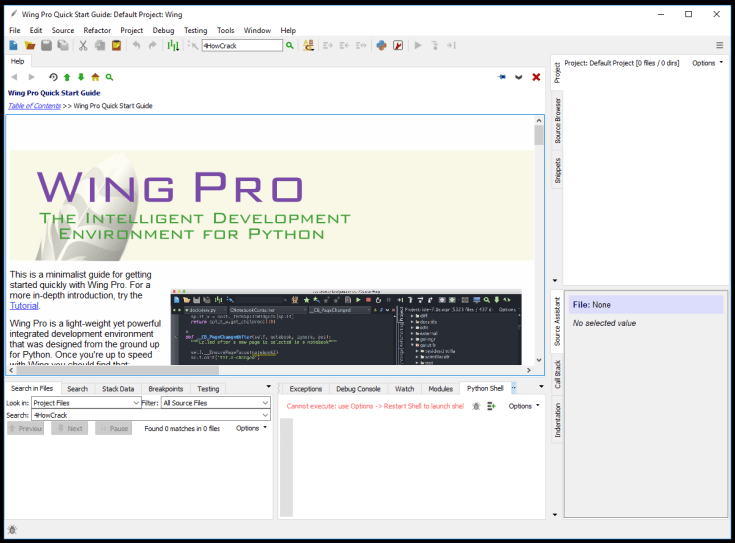Viewport: 735px width, 543px height.
Task: Click the Undo arrow icon
Action: click(136, 45)
